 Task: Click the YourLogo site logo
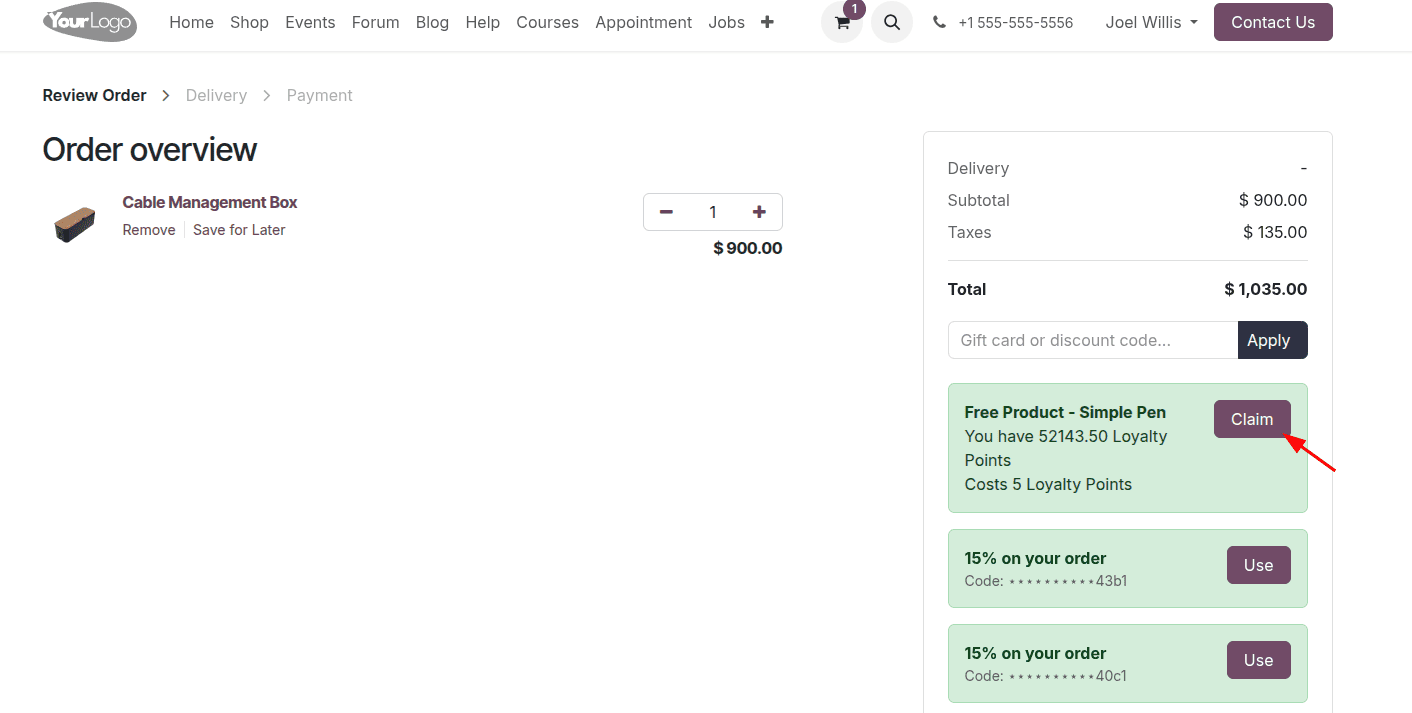tap(90, 22)
